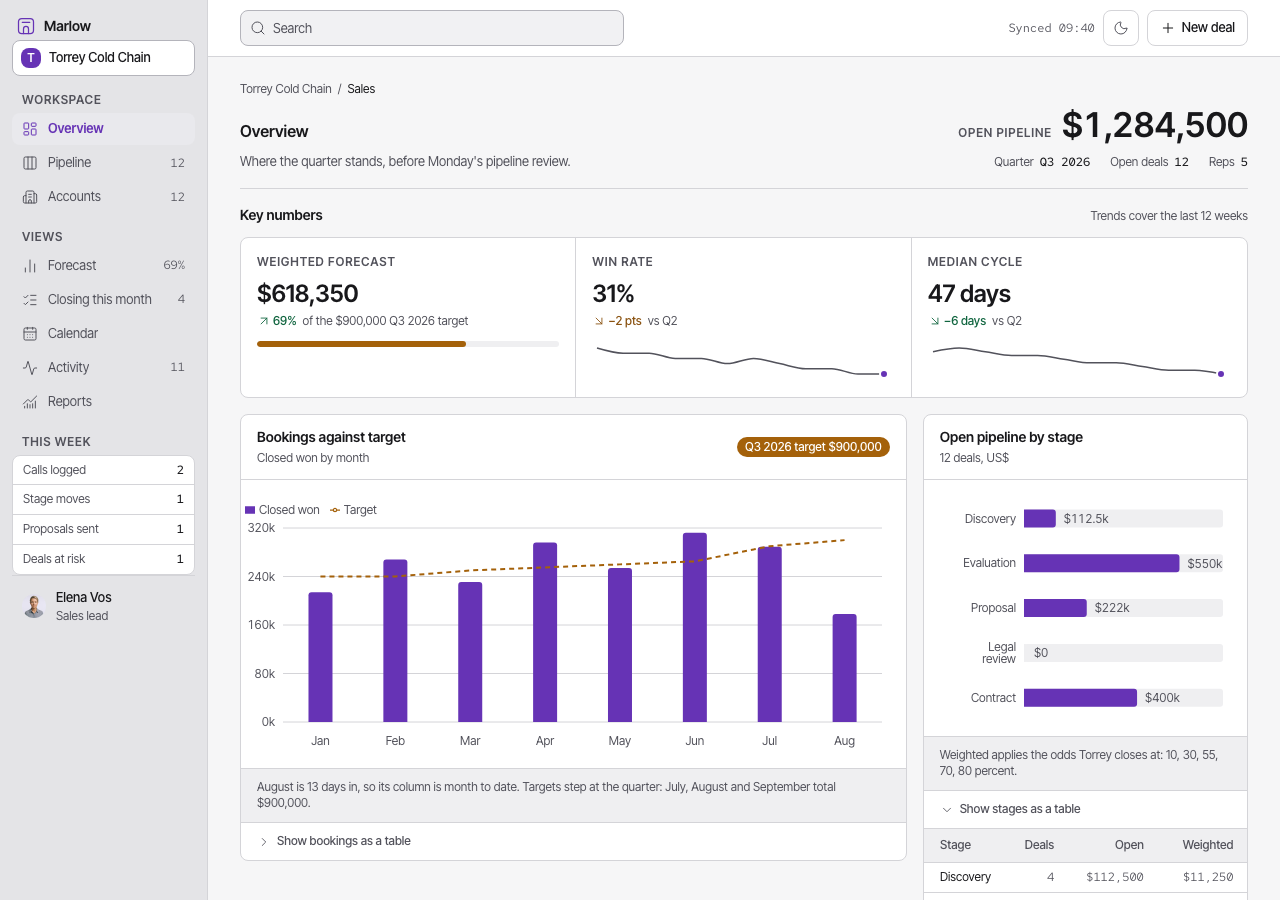Click the Forecast bar chart icon
1280x900 pixels.
tap(30, 266)
